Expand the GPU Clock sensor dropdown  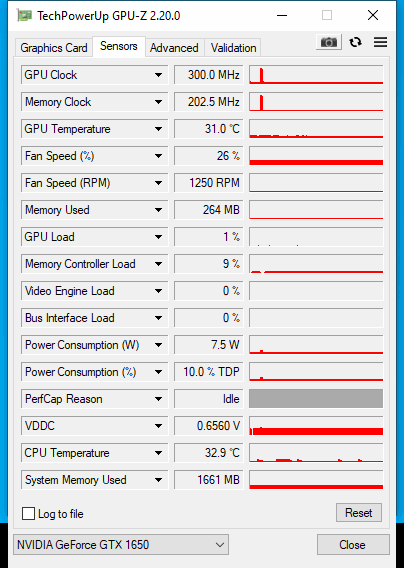tap(158, 75)
